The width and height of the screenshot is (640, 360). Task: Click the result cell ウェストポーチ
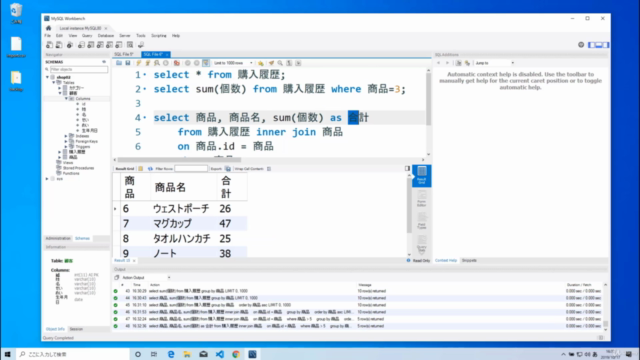(x=181, y=209)
